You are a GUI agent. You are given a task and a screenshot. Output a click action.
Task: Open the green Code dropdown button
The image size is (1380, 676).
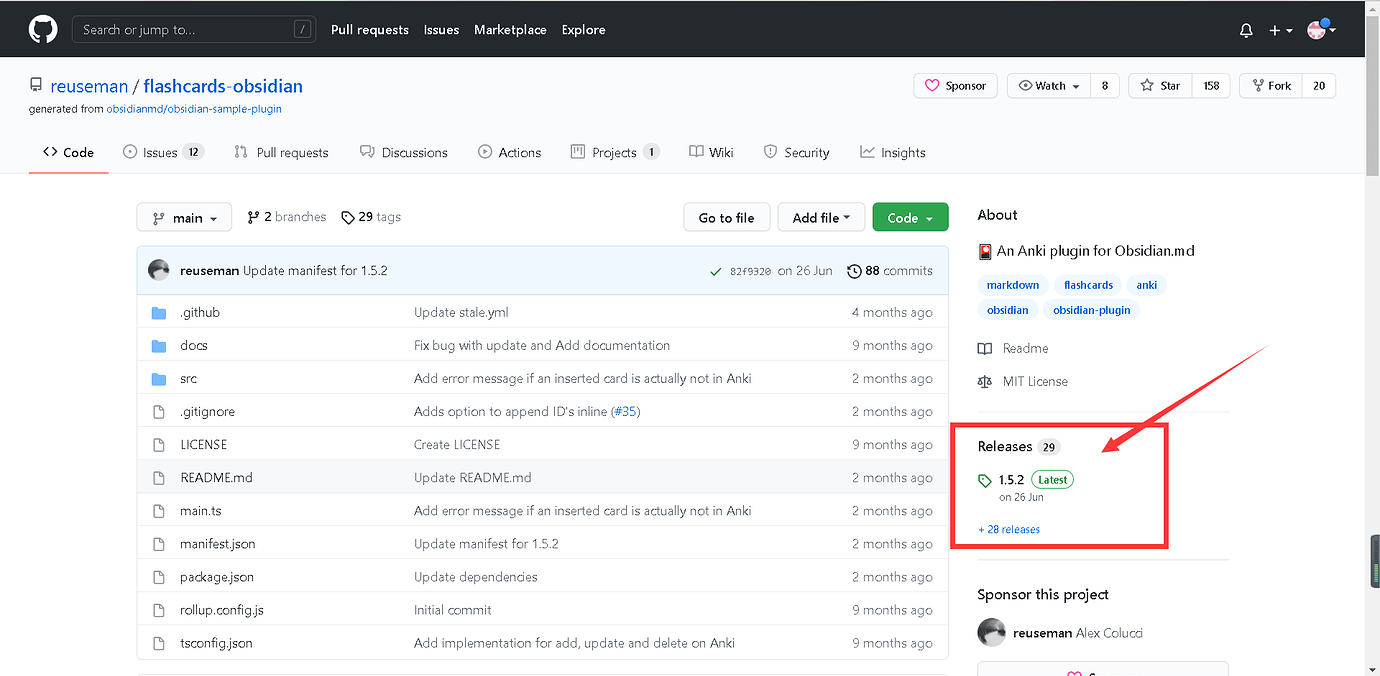[910, 218]
